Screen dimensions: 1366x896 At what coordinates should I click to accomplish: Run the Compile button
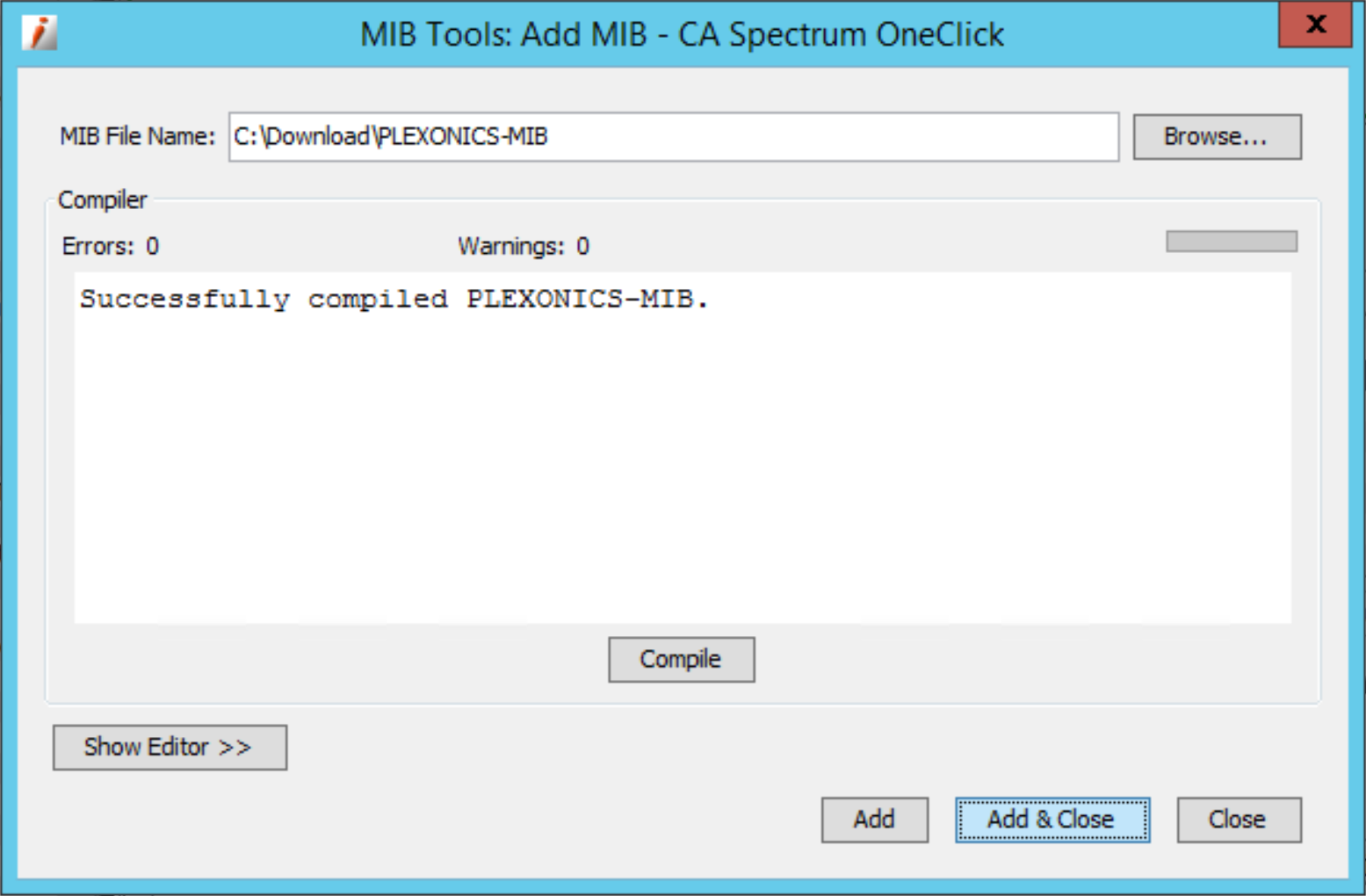pos(681,659)
